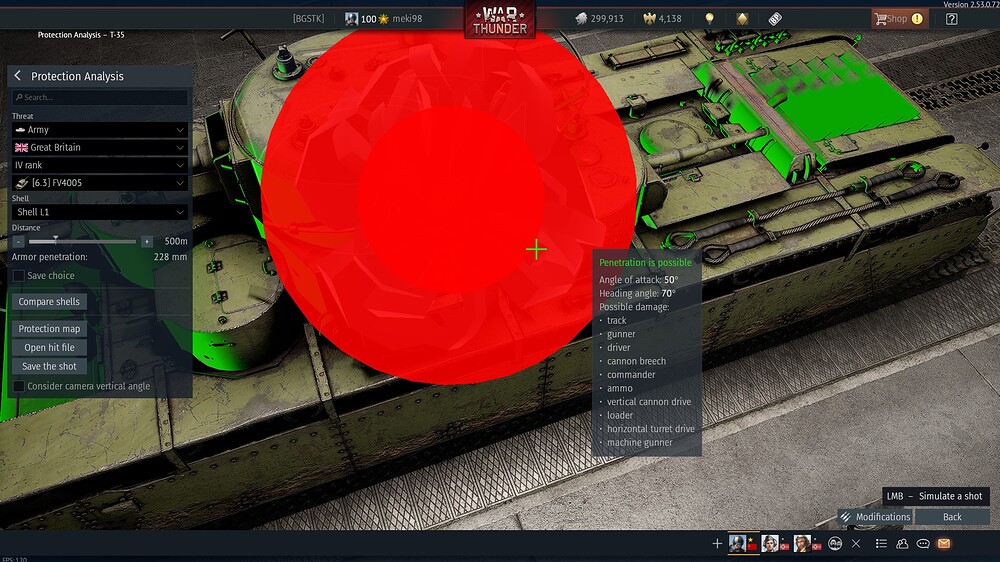Open the chat speech bubble icon
The image size is (1000, 562).
coord(923,544)
